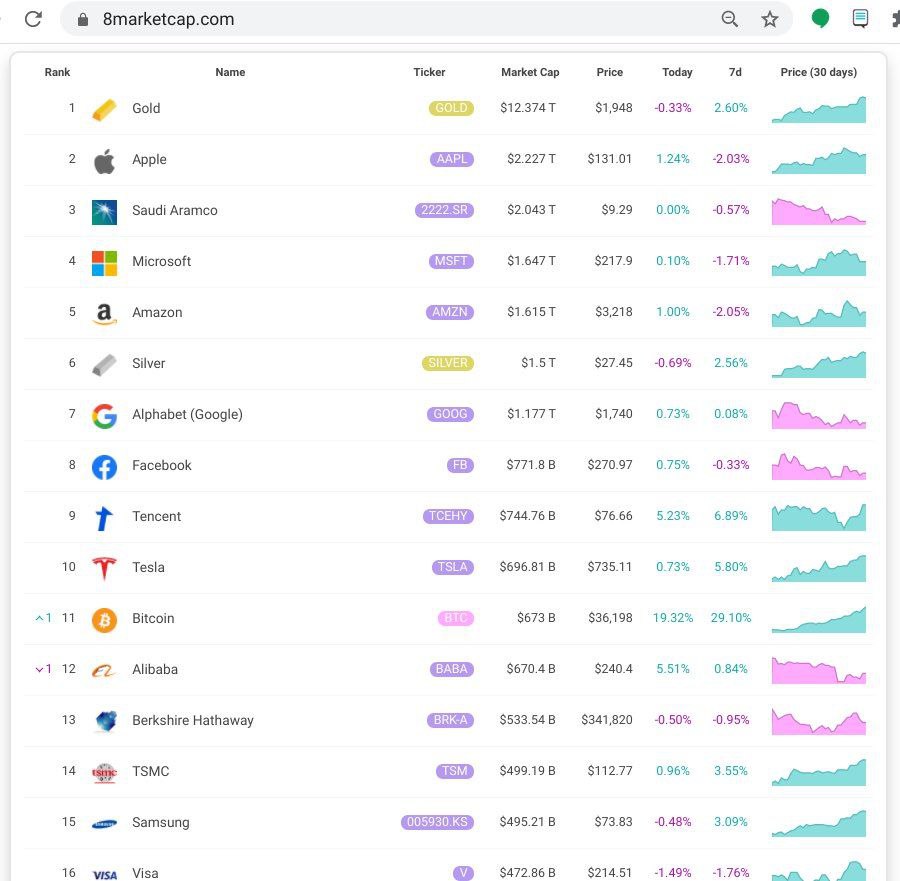Click the Price (30 days) column header
Image resolution: width=900 pixels, height=881 pixels.
[x=818, y=72]
